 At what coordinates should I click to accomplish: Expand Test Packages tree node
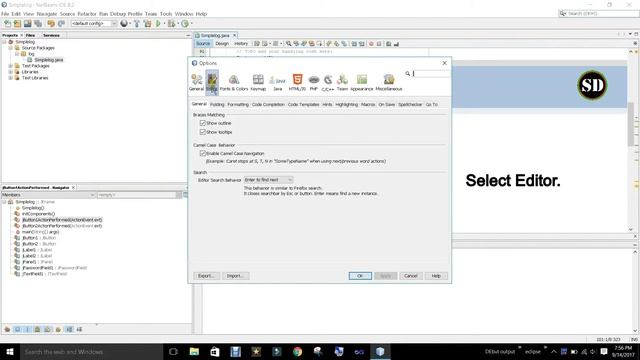point(11,66)
